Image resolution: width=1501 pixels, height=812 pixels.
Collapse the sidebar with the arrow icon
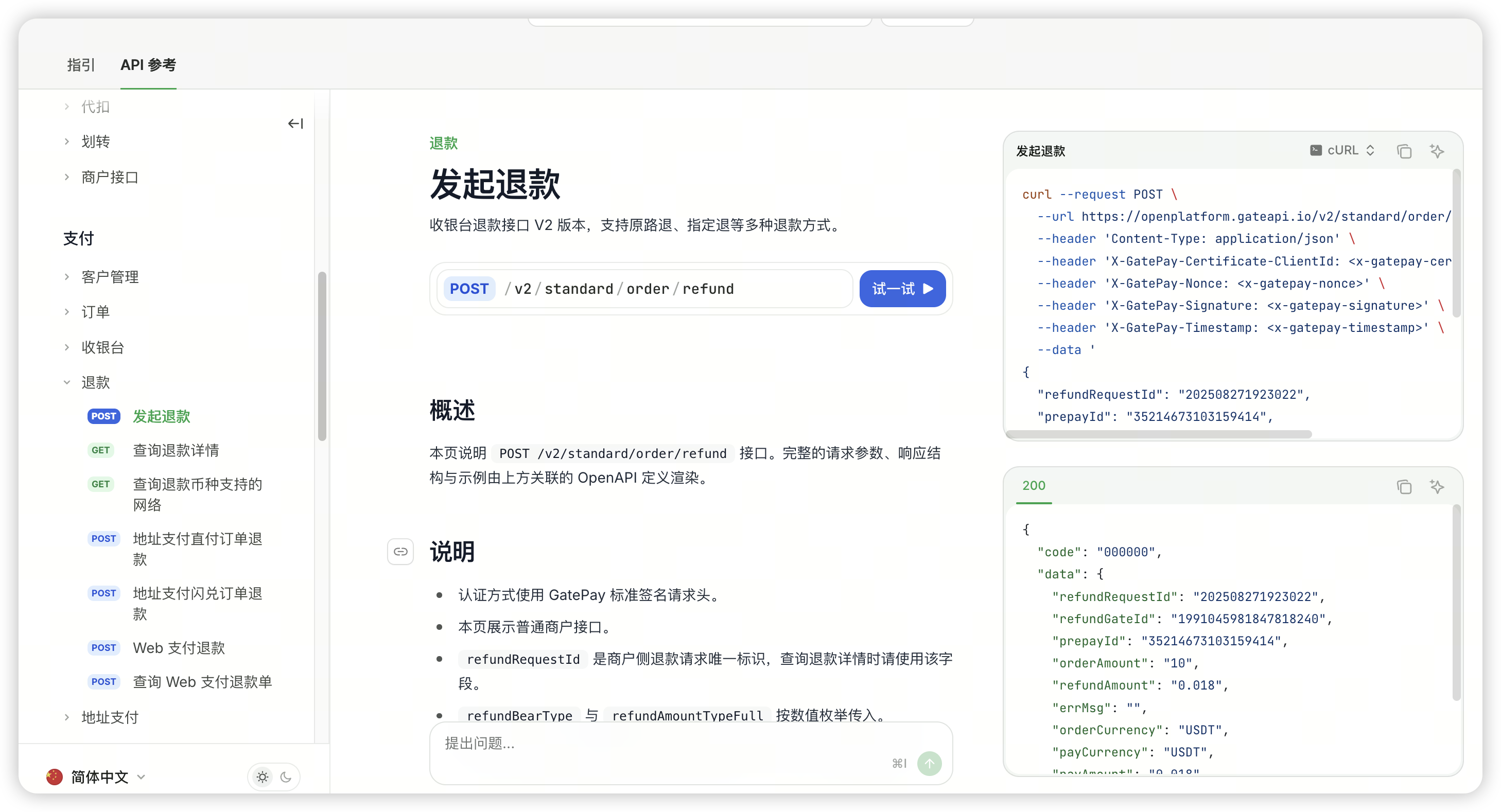(295, 123)
